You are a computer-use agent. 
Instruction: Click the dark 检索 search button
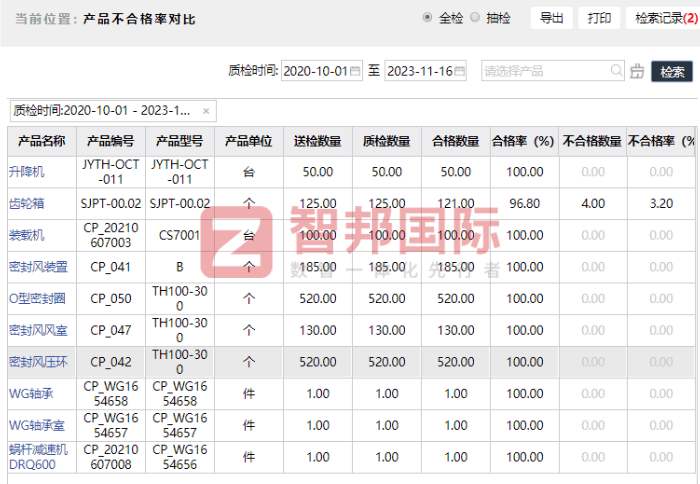pyautogui.click(x=672, y=72)
